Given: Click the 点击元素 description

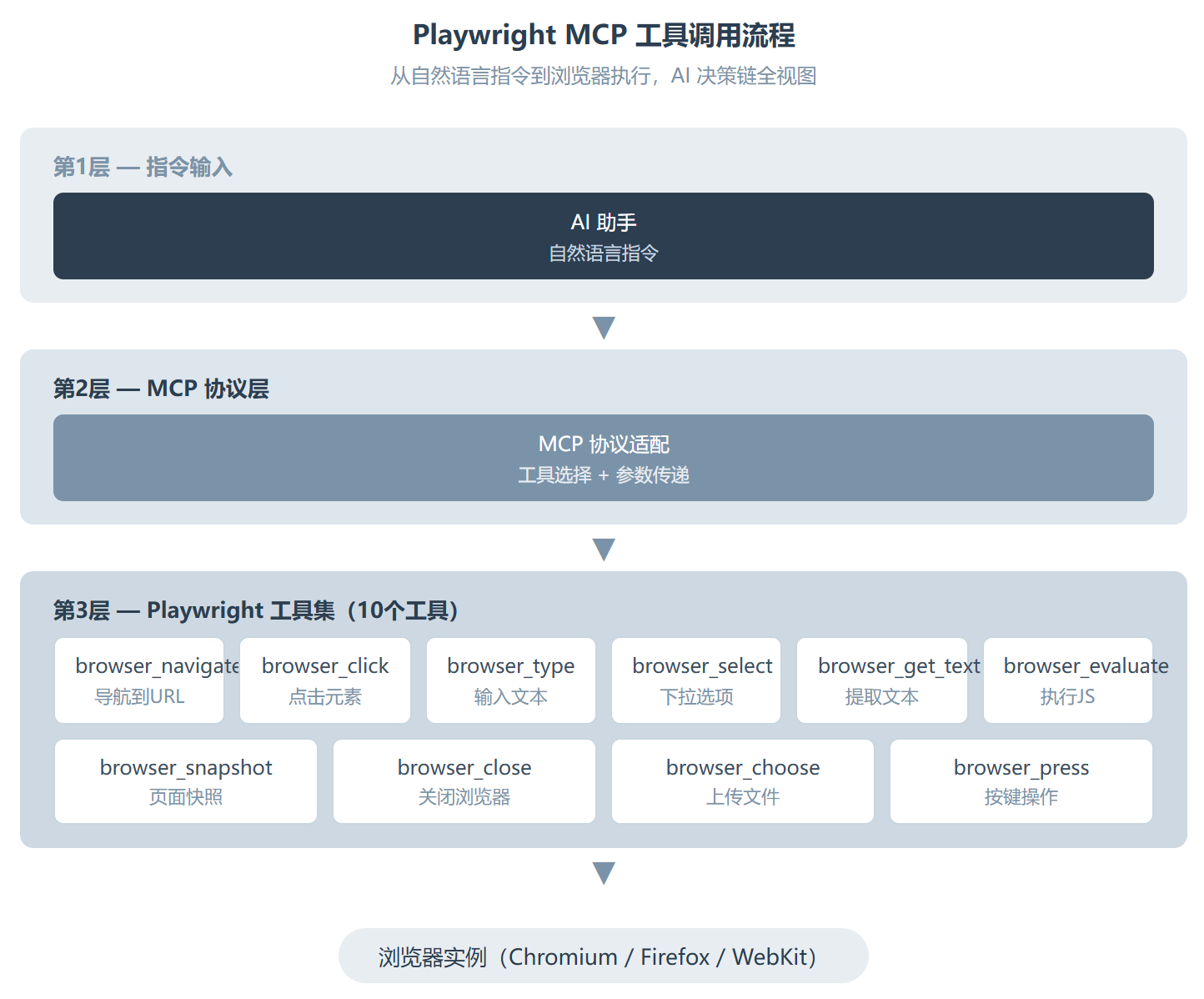Looking at the screenshot, I should tap(325, 696).
